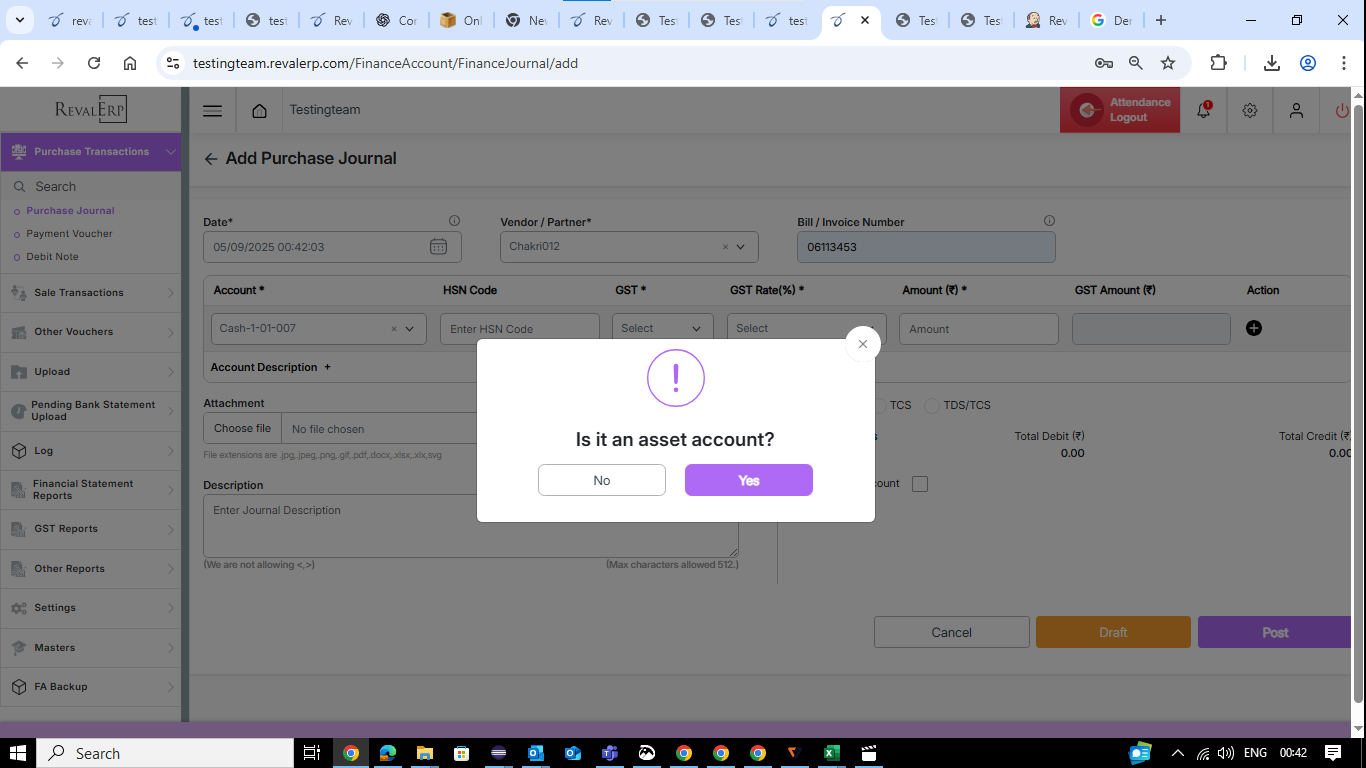Open the Payment Voucher menu item
1366x768 pixels.
coord(69,234)
